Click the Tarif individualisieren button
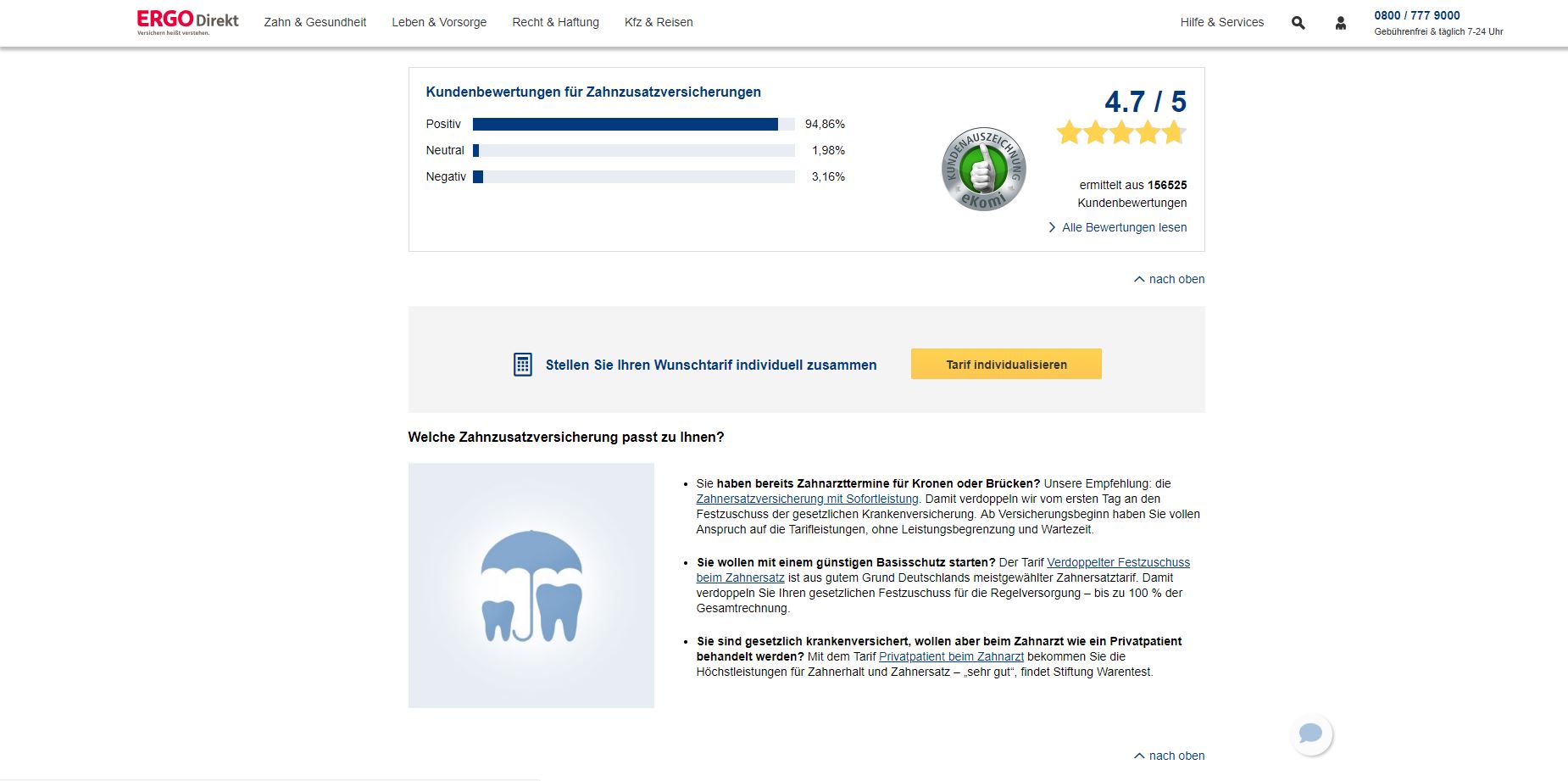The height and width of the screenshot is (781, 1568). (1006, 364)
